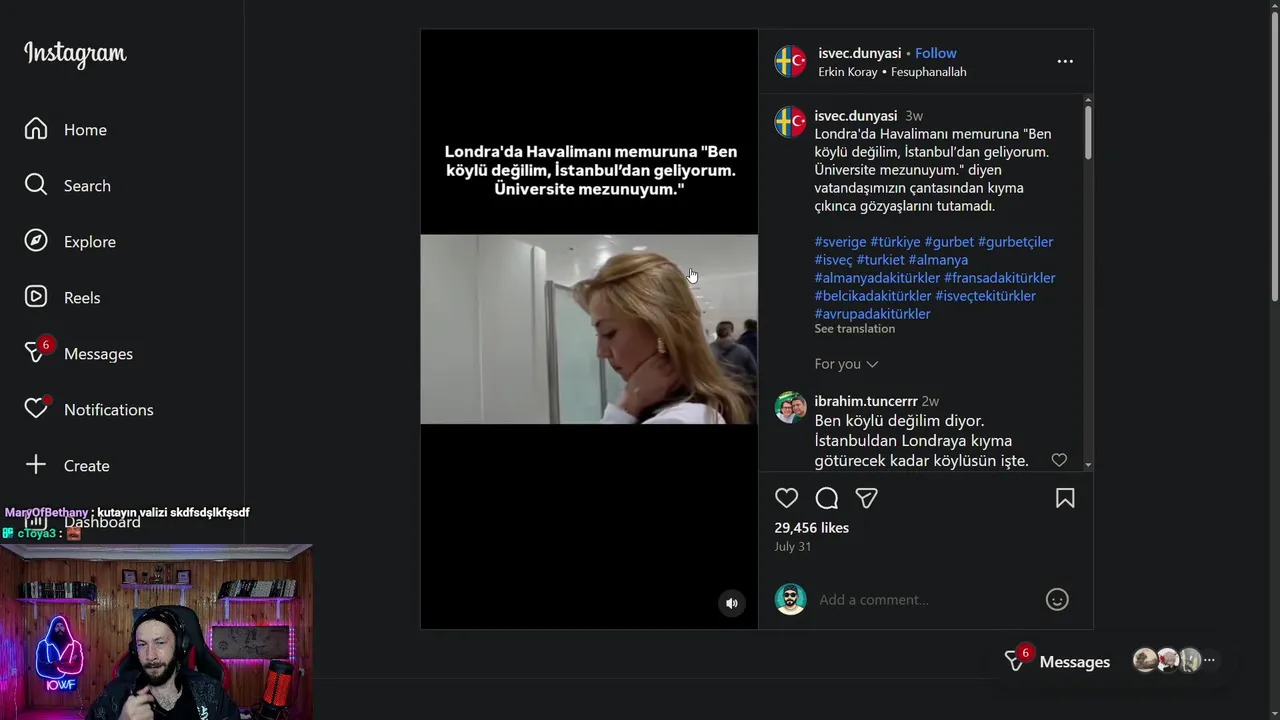
Task: Follow the isvec.dunyasi account
Action: (936, 53)
